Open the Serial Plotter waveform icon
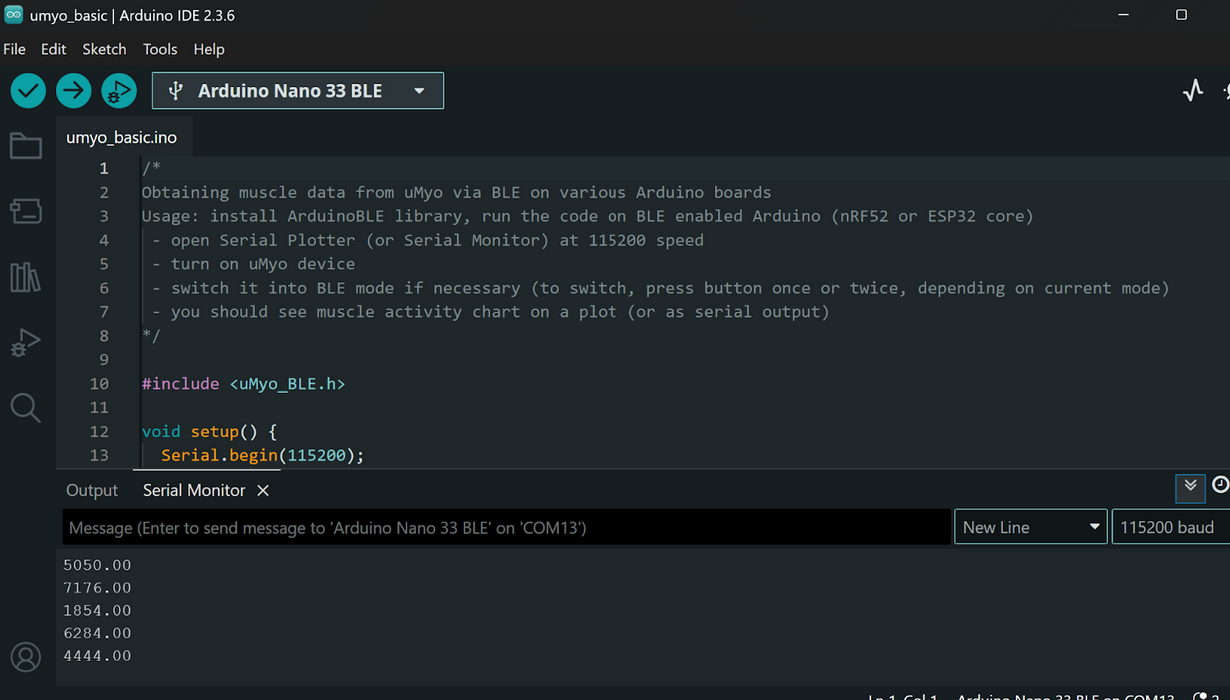Viewport: 1230px width, 700px height. [1193, 91]
